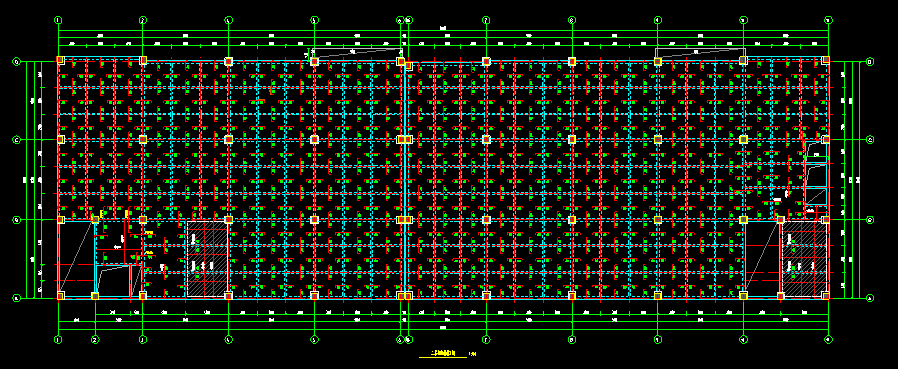Click column at axis 4 and row C
This screenshot has height=369, width=898.
pos(229,139)
